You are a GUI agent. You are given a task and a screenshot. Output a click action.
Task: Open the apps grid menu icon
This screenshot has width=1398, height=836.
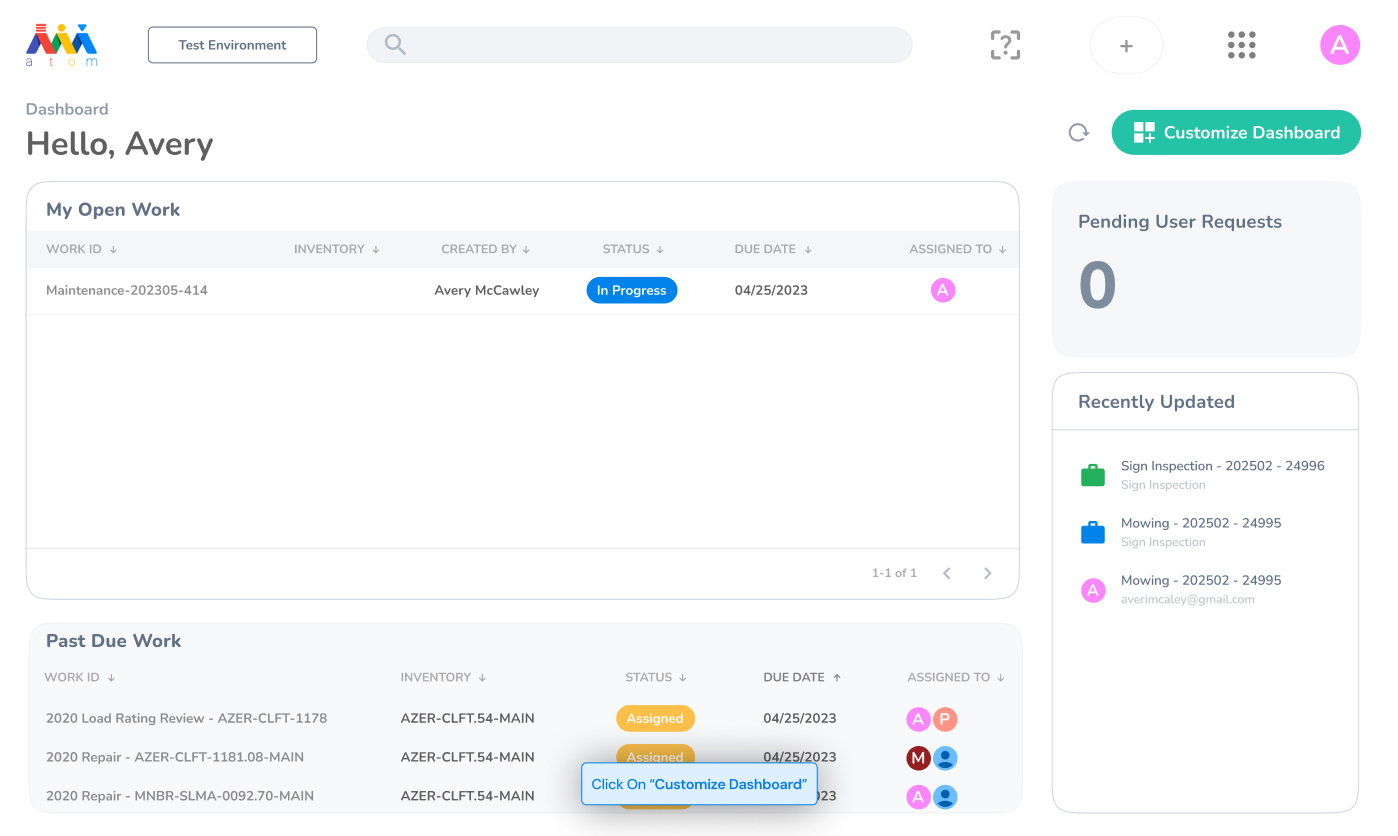tap(1241, 45)
